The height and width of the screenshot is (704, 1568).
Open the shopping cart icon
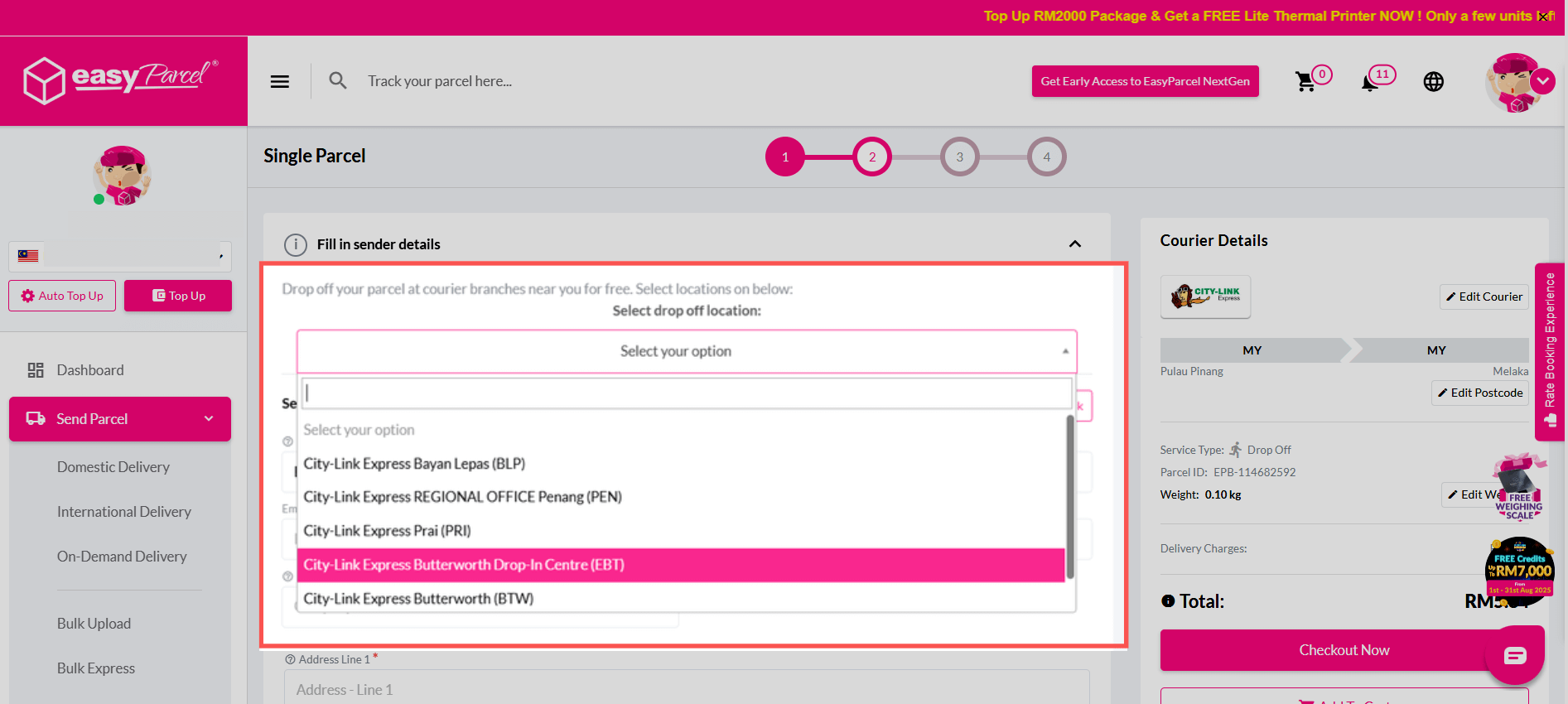coord(1305,81)
